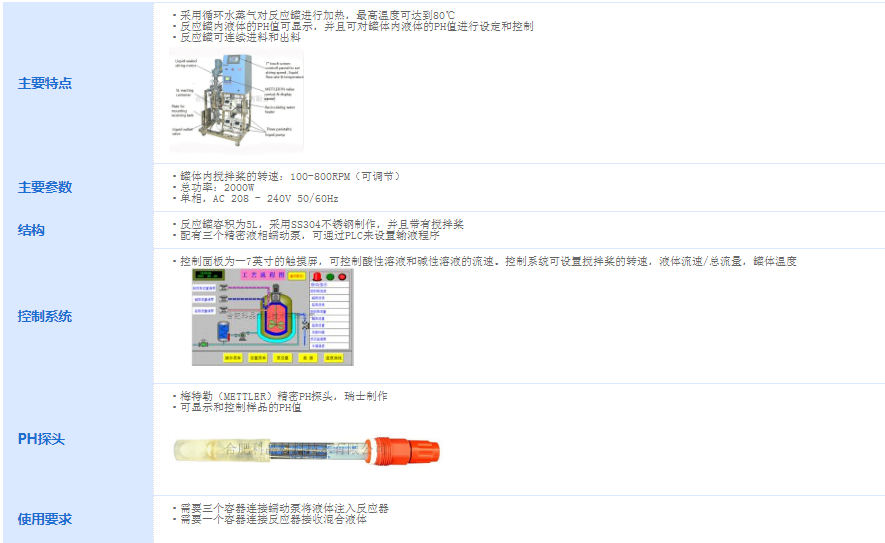Click the 7-inch touchscreen control panel description

[488, 261]
